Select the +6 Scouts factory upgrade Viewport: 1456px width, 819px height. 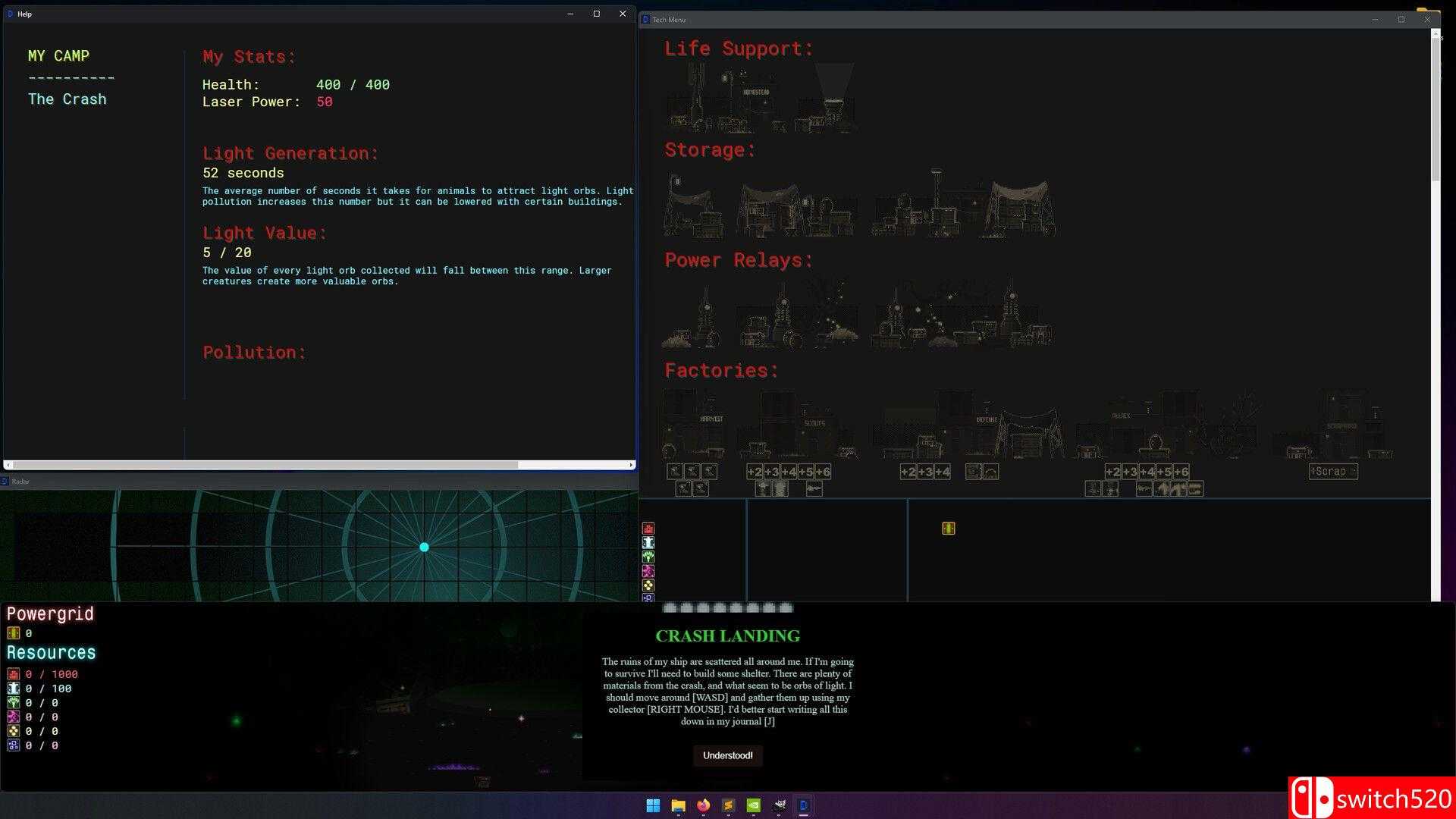(x=822, y=472)
